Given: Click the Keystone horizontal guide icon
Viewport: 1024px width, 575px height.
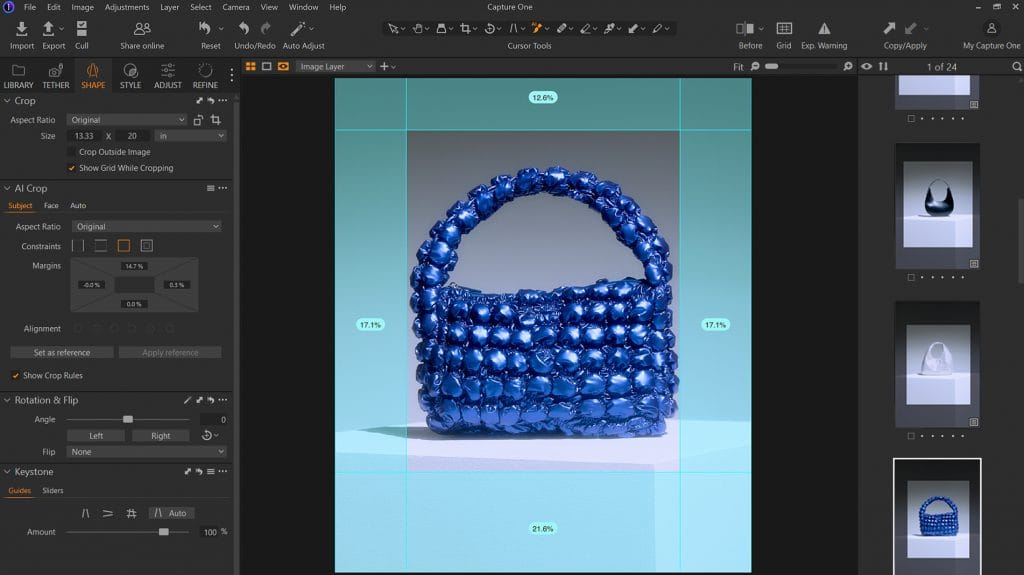Looking at the screenshot, I should coord(108,514).
